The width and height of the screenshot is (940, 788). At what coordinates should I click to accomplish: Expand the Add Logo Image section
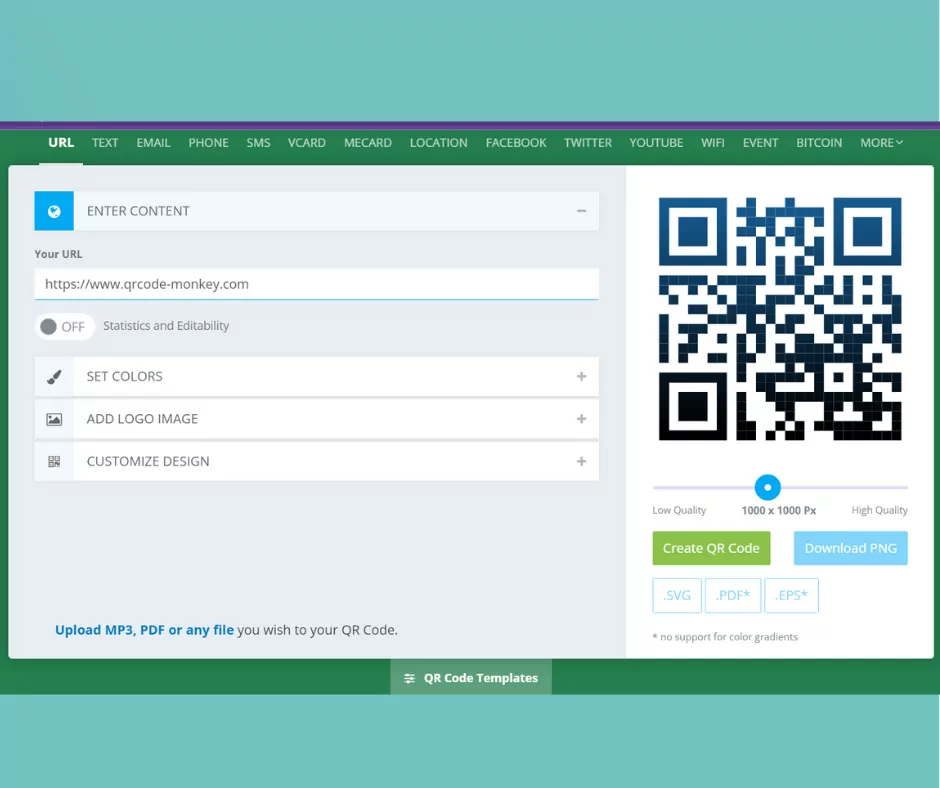pyautogui.click(x=582, y=419)
